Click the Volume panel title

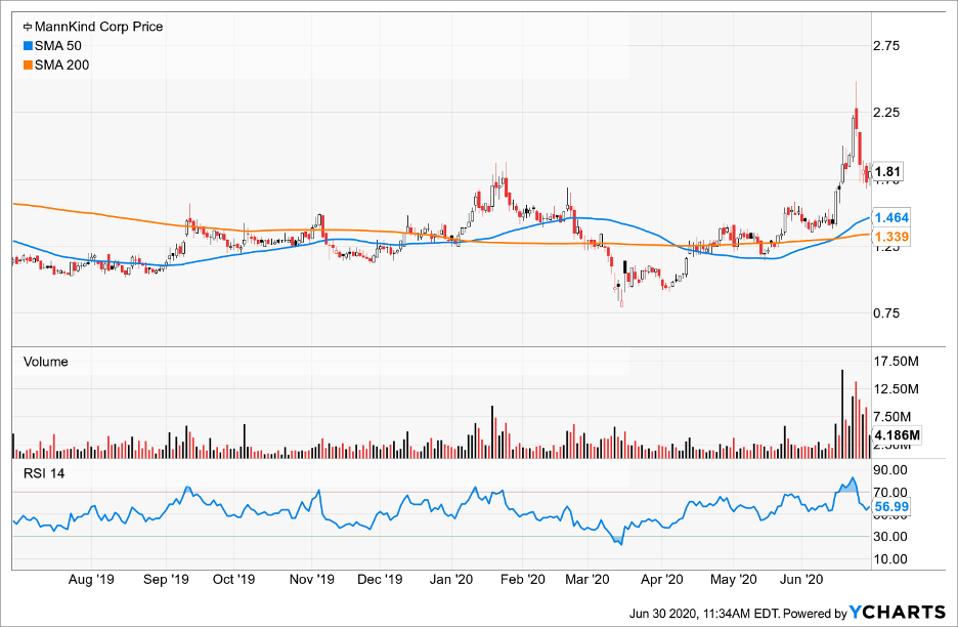[46, 362]
